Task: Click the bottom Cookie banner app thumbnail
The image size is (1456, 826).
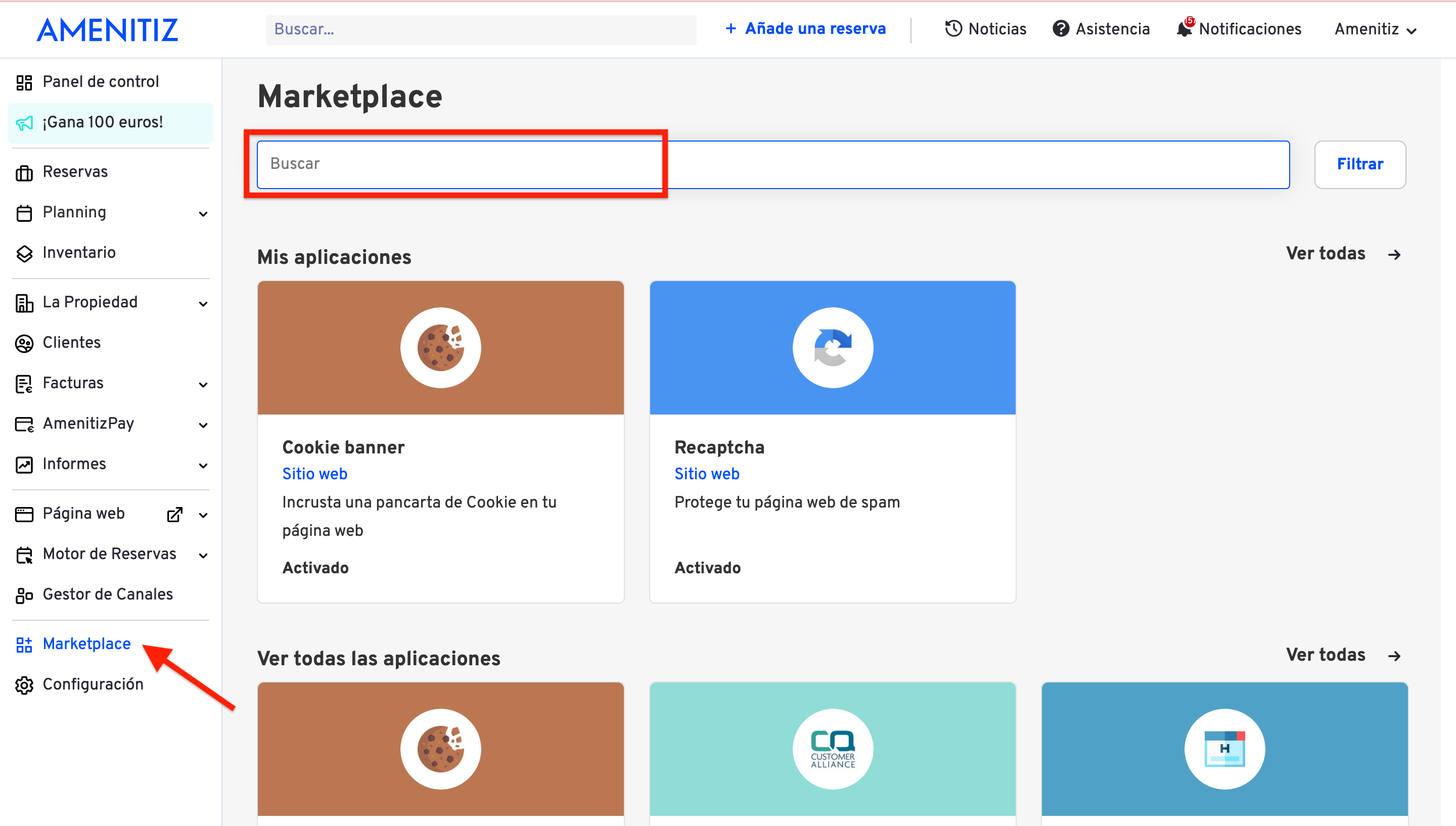Action: tap(441, 749)
